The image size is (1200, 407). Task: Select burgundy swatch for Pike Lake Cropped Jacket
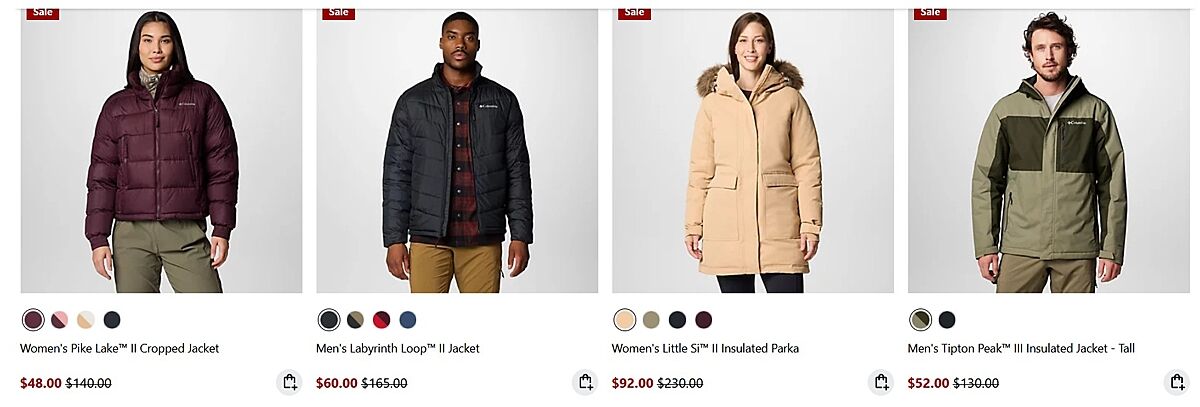click(x=33, y=320)
